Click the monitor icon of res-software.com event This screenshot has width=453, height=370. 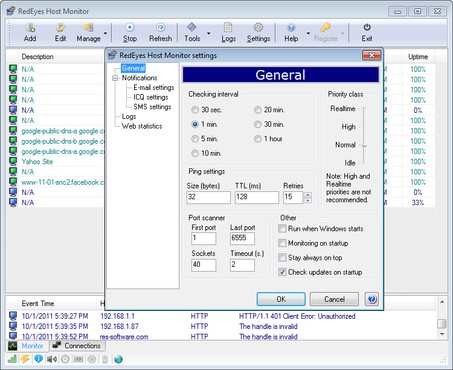[x=13, y=336]
